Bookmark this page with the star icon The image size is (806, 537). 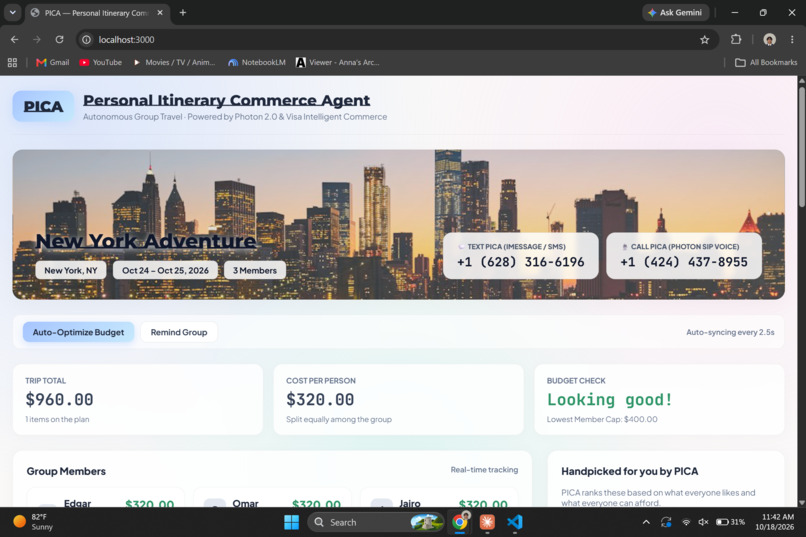[x=704, y=40]
